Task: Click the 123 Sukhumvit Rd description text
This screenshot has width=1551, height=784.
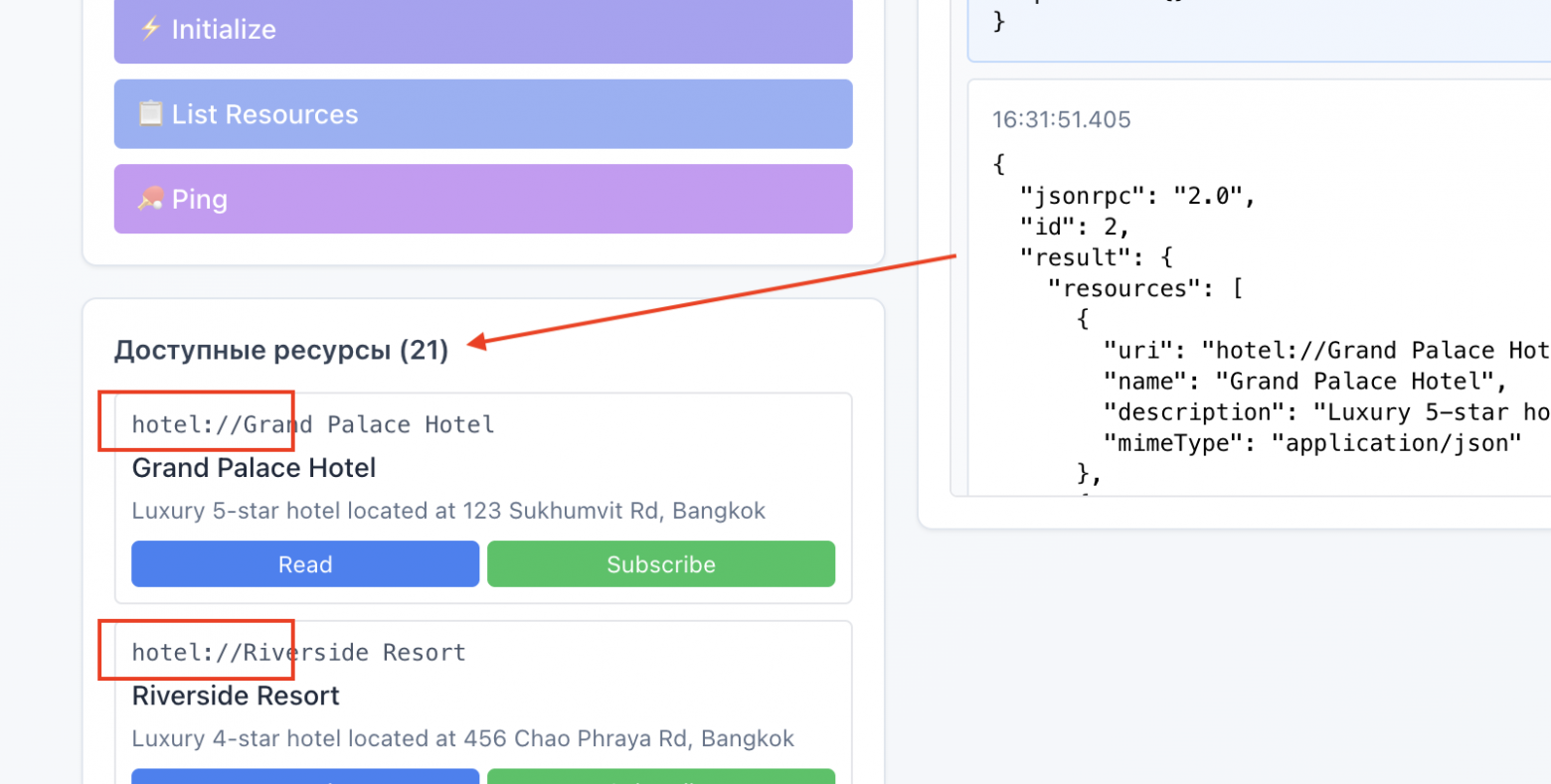Action: click(448, 511)
